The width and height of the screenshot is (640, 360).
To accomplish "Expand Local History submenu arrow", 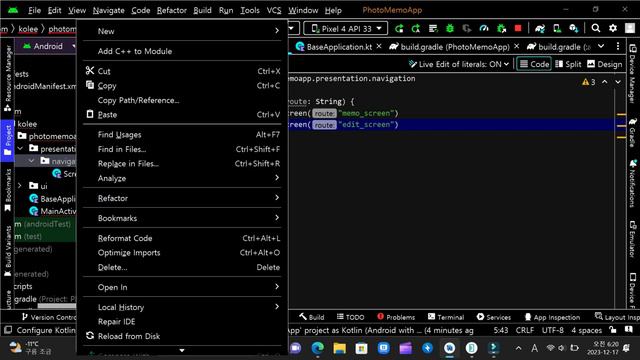I will [277, 307].
